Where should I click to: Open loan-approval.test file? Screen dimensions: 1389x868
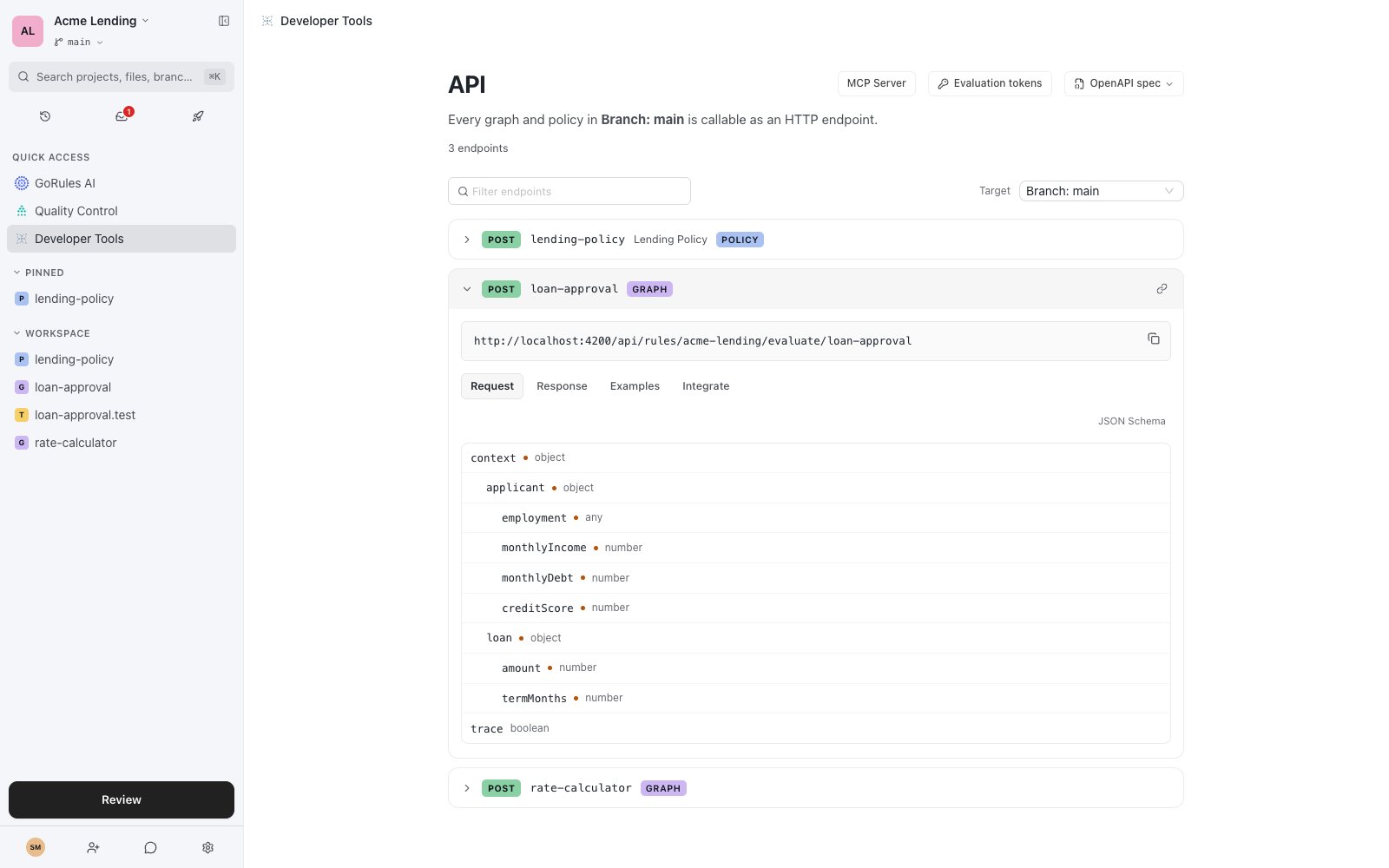[x=122, y=415]
